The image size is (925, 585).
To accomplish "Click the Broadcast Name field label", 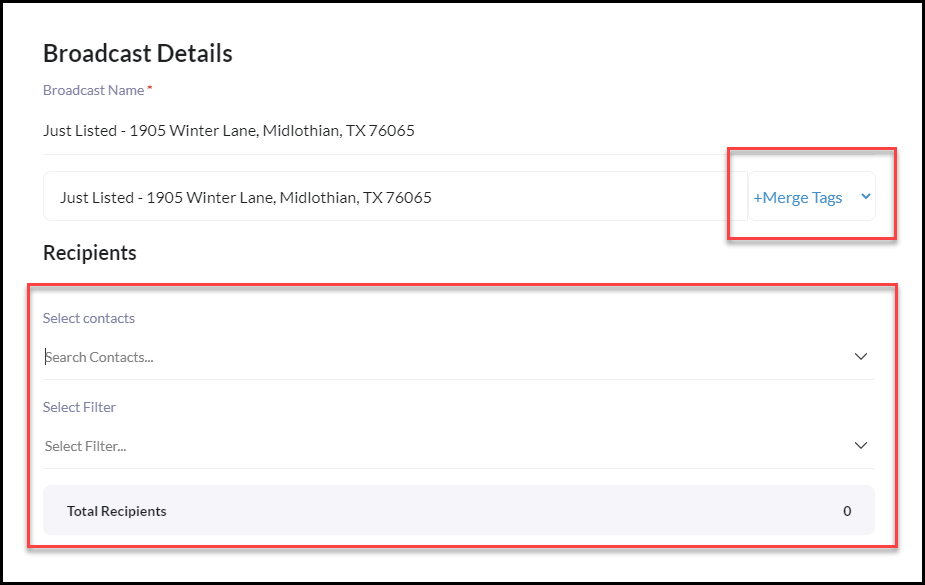I will [x=93, y=90].
